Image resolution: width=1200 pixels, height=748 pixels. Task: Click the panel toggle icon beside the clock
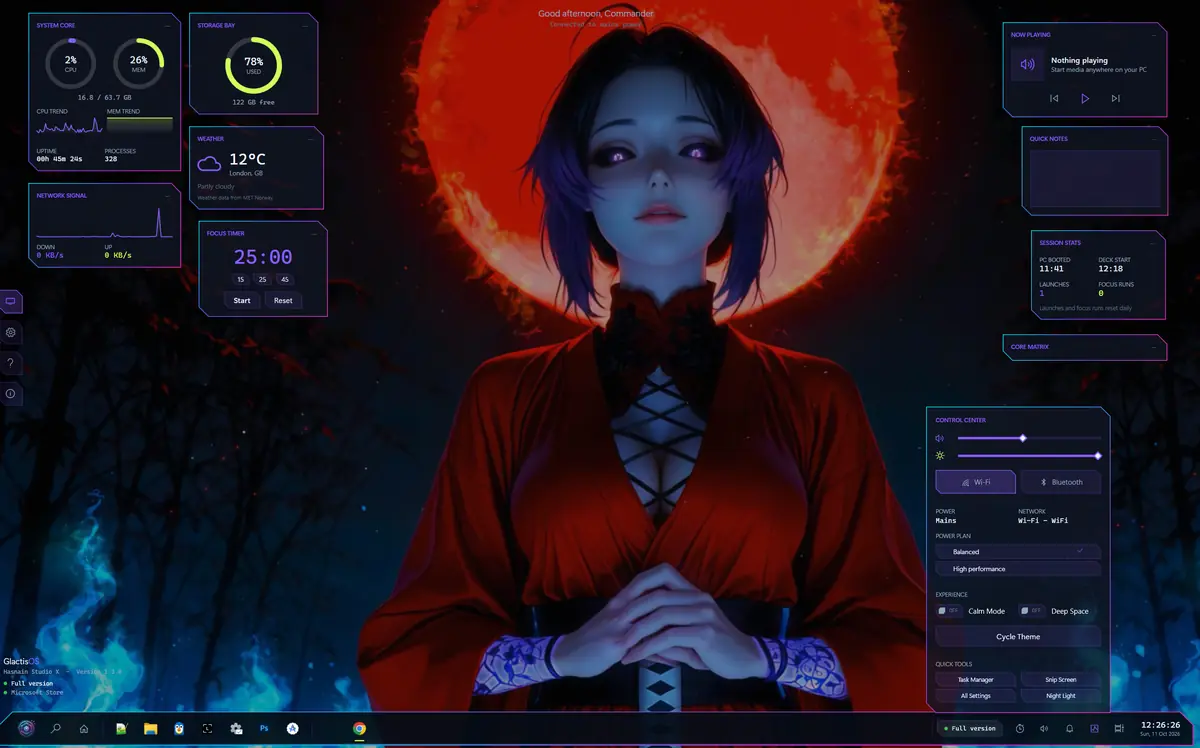tap(1119, 728)
